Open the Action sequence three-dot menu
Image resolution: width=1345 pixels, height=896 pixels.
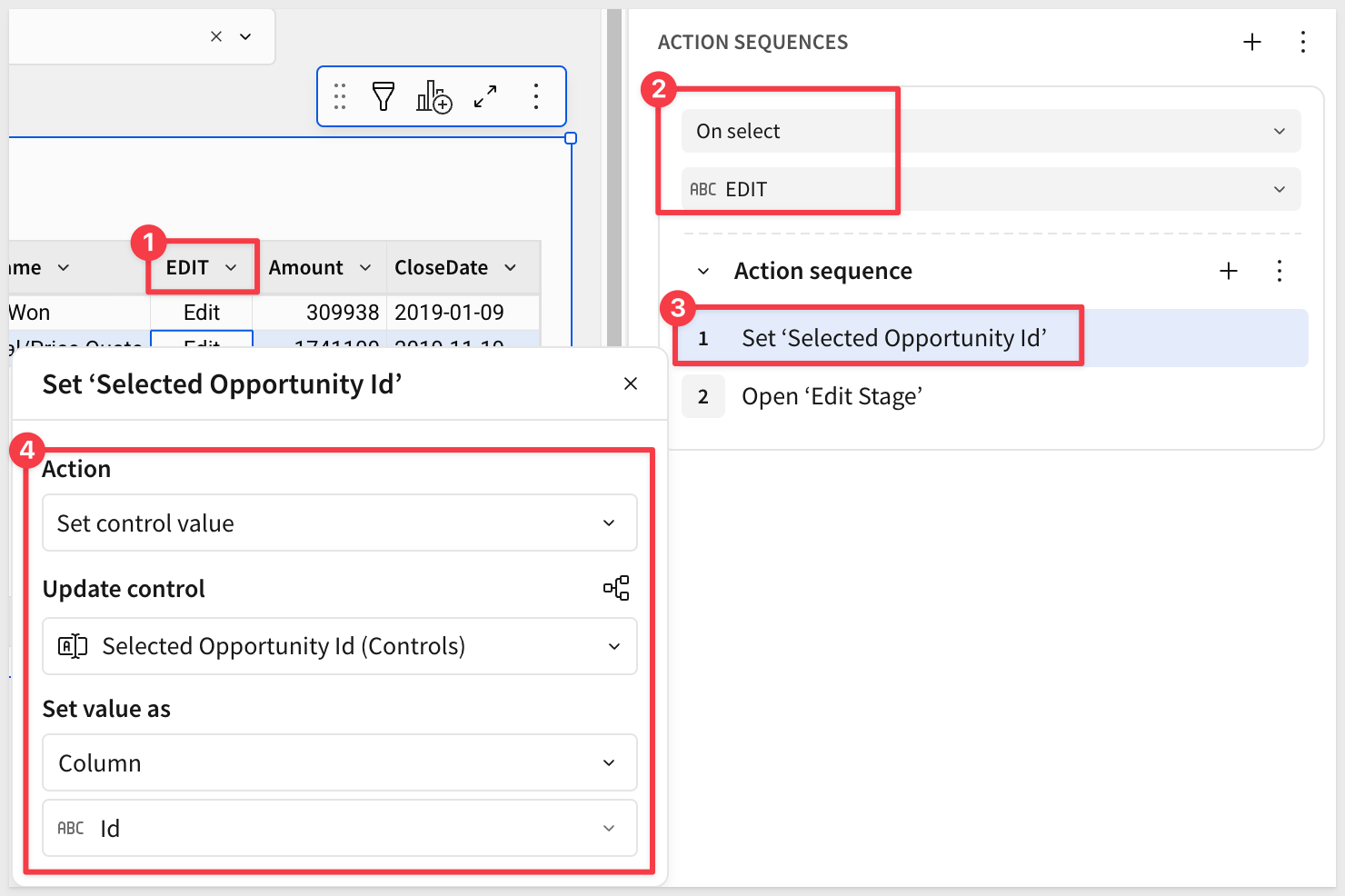tap(1279, 271)
